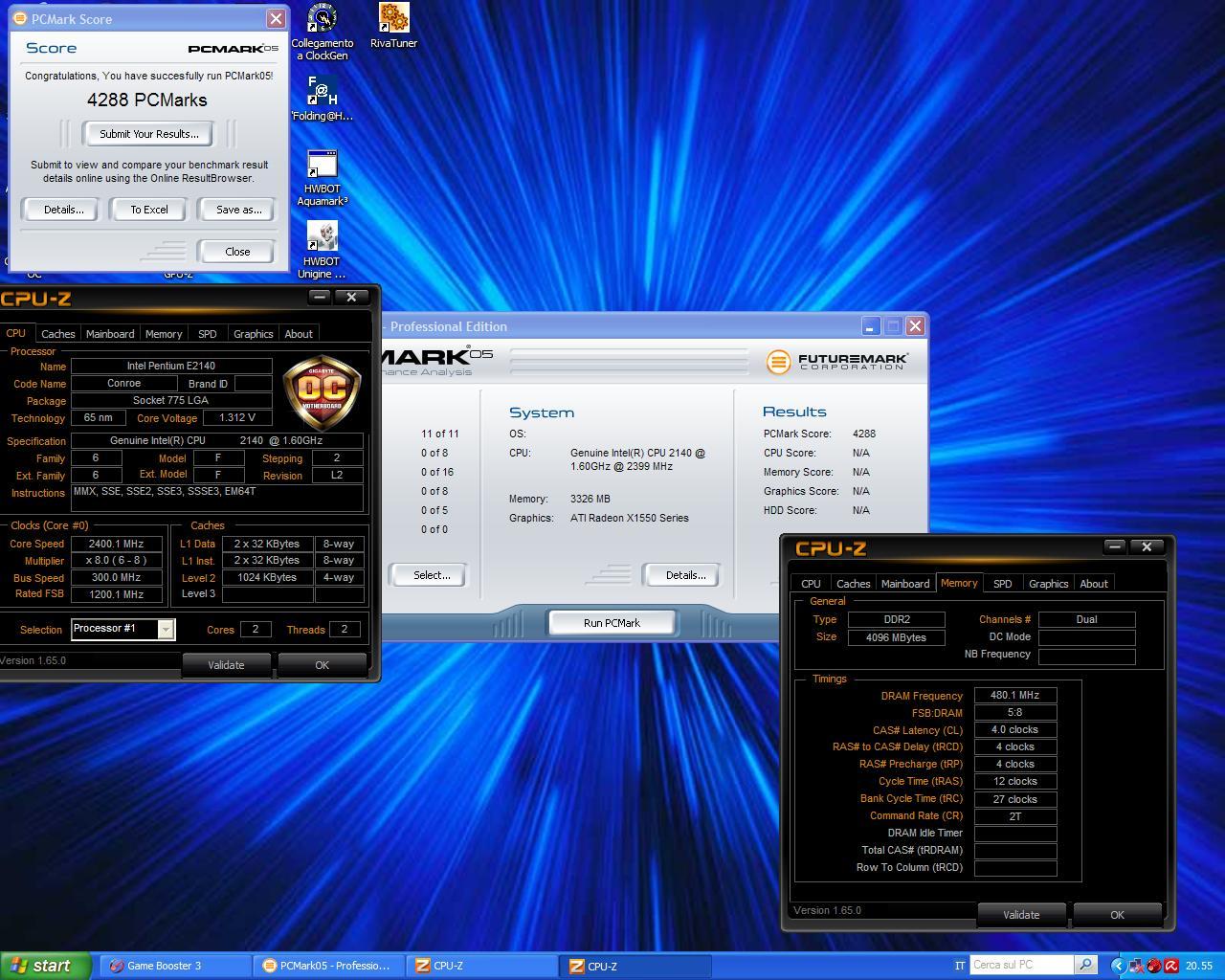1225x980 pixels.
Task: Click the Size field 4096 MBytes
Action: (897, 637)
